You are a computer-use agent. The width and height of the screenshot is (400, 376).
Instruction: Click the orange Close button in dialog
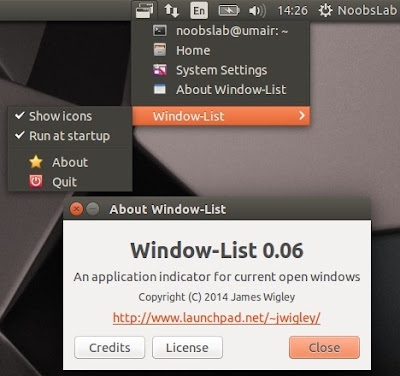click(x=324, y=348)
